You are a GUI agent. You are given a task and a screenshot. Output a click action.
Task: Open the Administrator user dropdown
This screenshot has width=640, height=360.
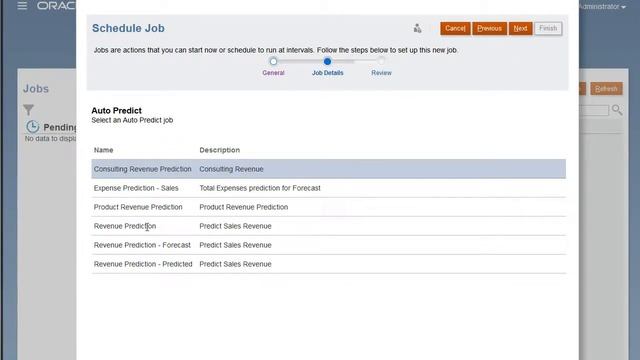tap(602, 7)
